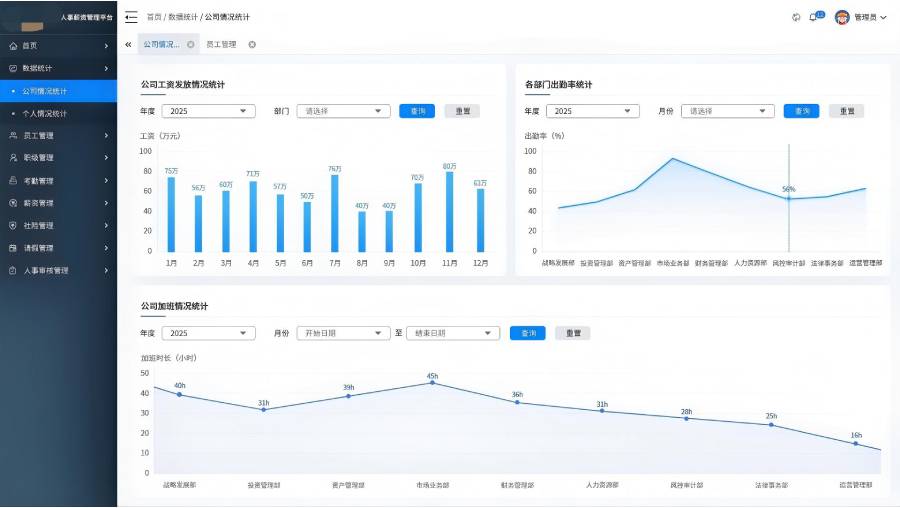The width and height of the screenshot is (900, 508).
Task: Open the 部门 dropdown in salary statistics
Action: click(343, 111)
